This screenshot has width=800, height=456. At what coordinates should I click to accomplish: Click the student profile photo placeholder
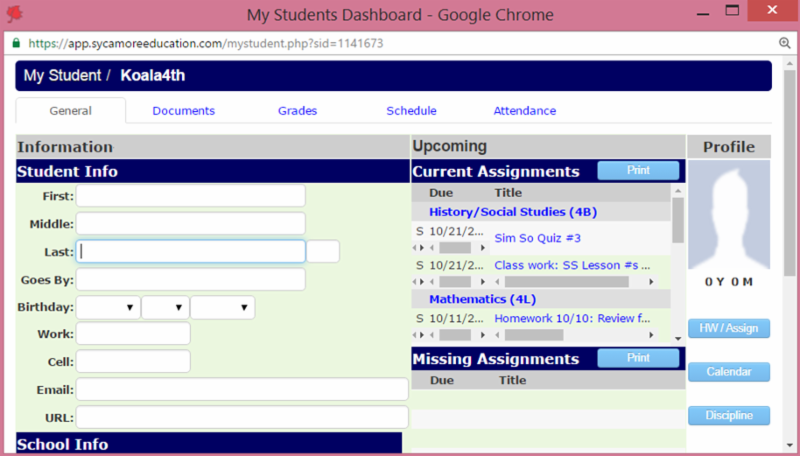tap(729, 215)
